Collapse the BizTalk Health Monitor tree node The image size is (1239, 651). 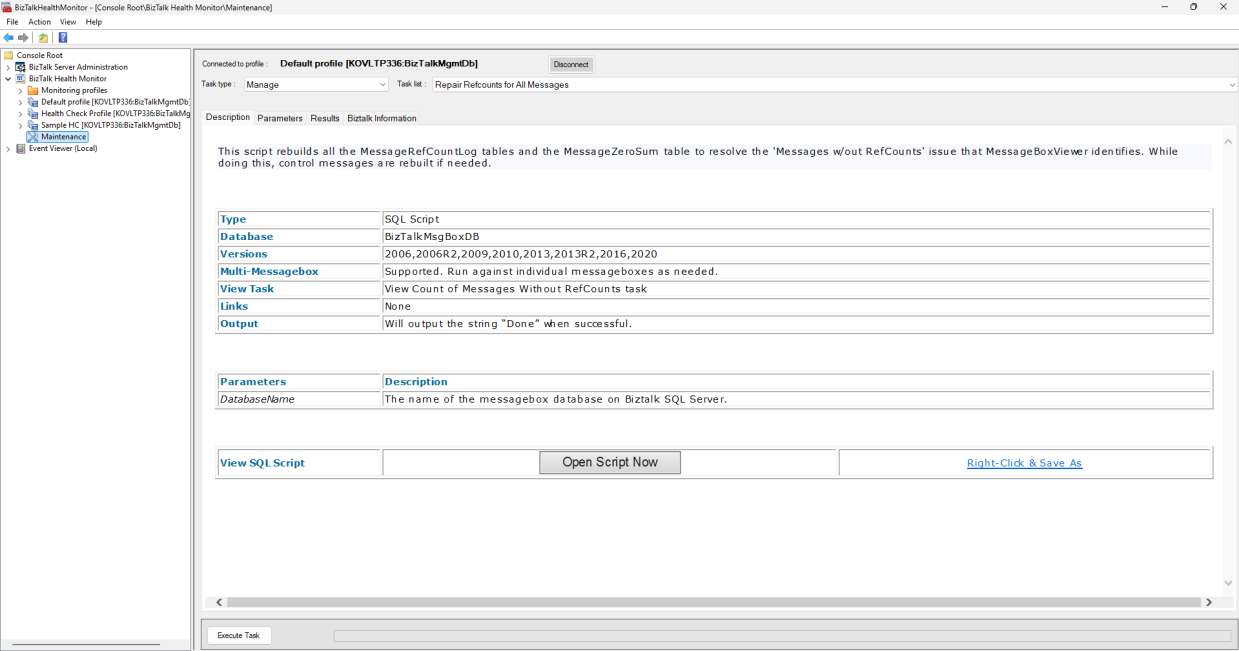[x=8, y=79]
